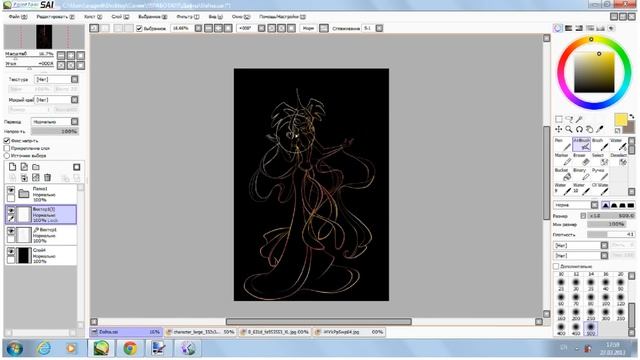Open Paint Tool SAI from the taskbar
640x360 pixels.
click(x=101, y=348)
